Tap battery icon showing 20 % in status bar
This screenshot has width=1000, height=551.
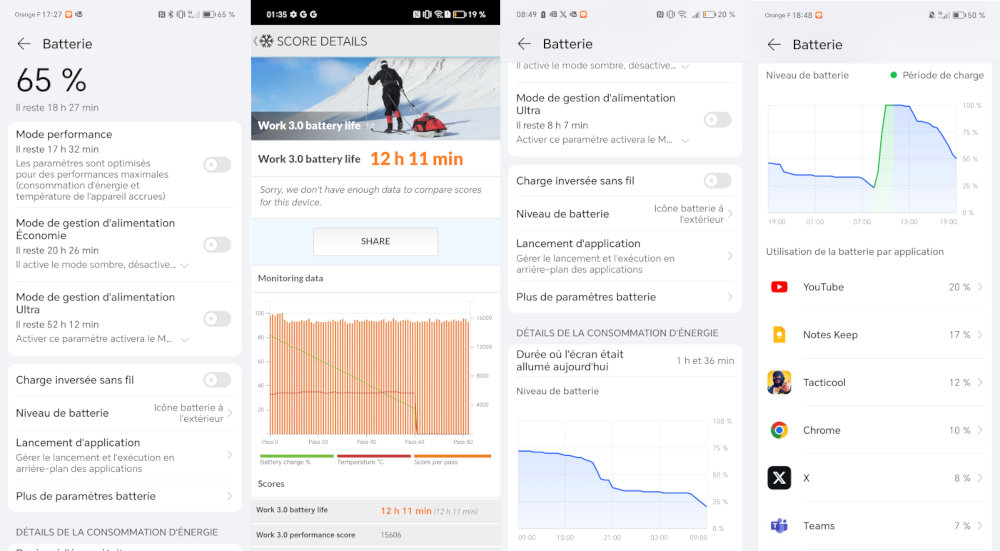tap(709, 14)
